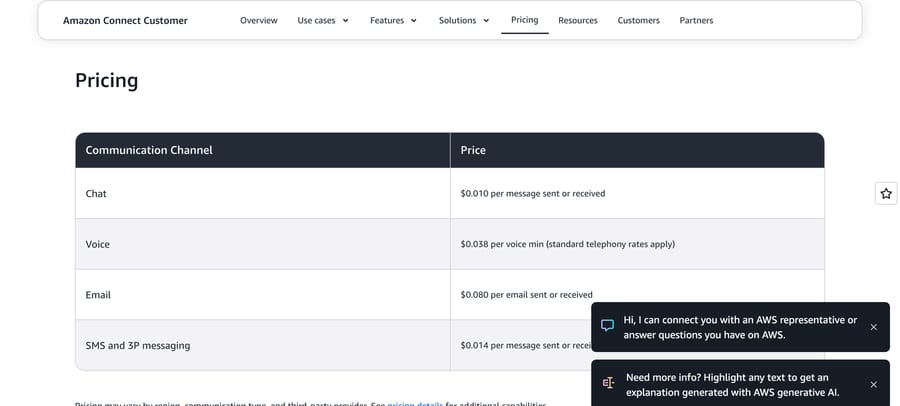The height and width of the screenshot is (406, 900).
Task: Click the star bookmark icon
Action: pyautogui.click(x=886, y=194)
